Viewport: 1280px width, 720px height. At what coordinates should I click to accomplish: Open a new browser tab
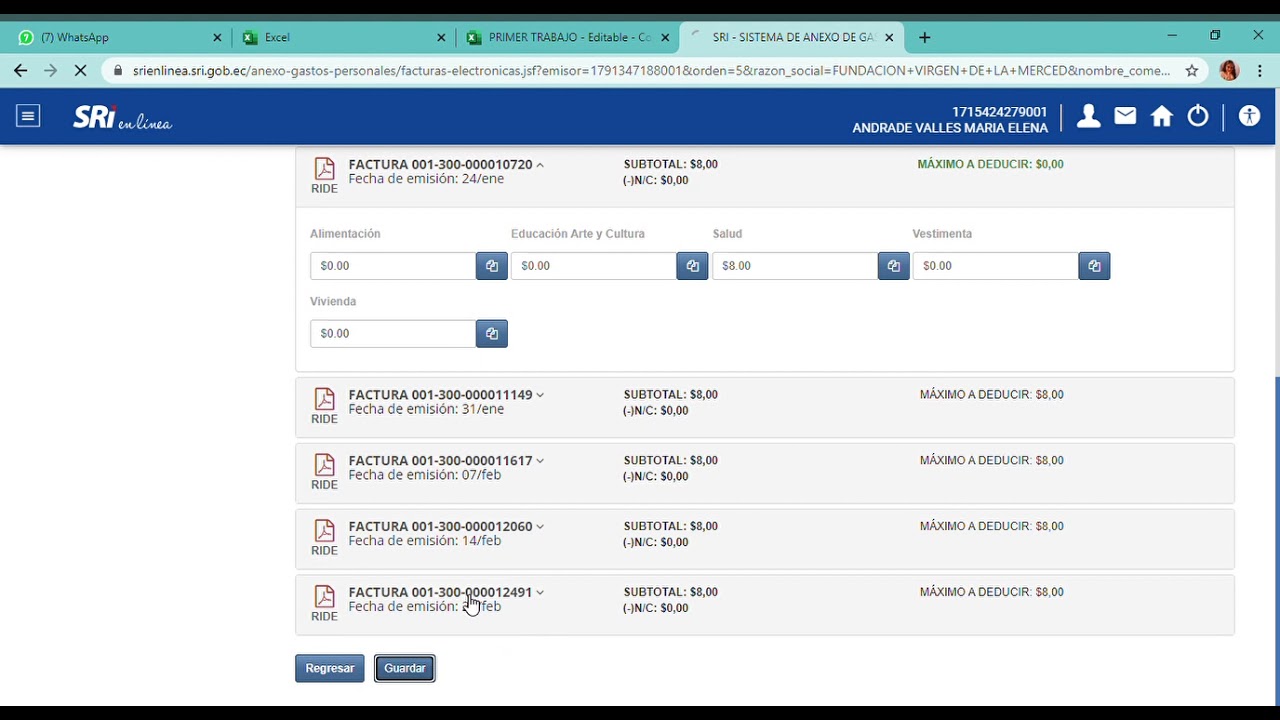point(924,37)
